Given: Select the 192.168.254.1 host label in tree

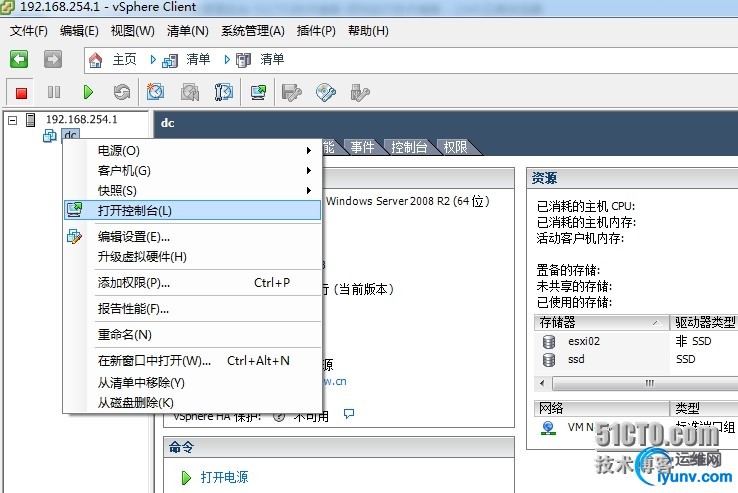Looking at the screenshot, I should pos(81,120).
